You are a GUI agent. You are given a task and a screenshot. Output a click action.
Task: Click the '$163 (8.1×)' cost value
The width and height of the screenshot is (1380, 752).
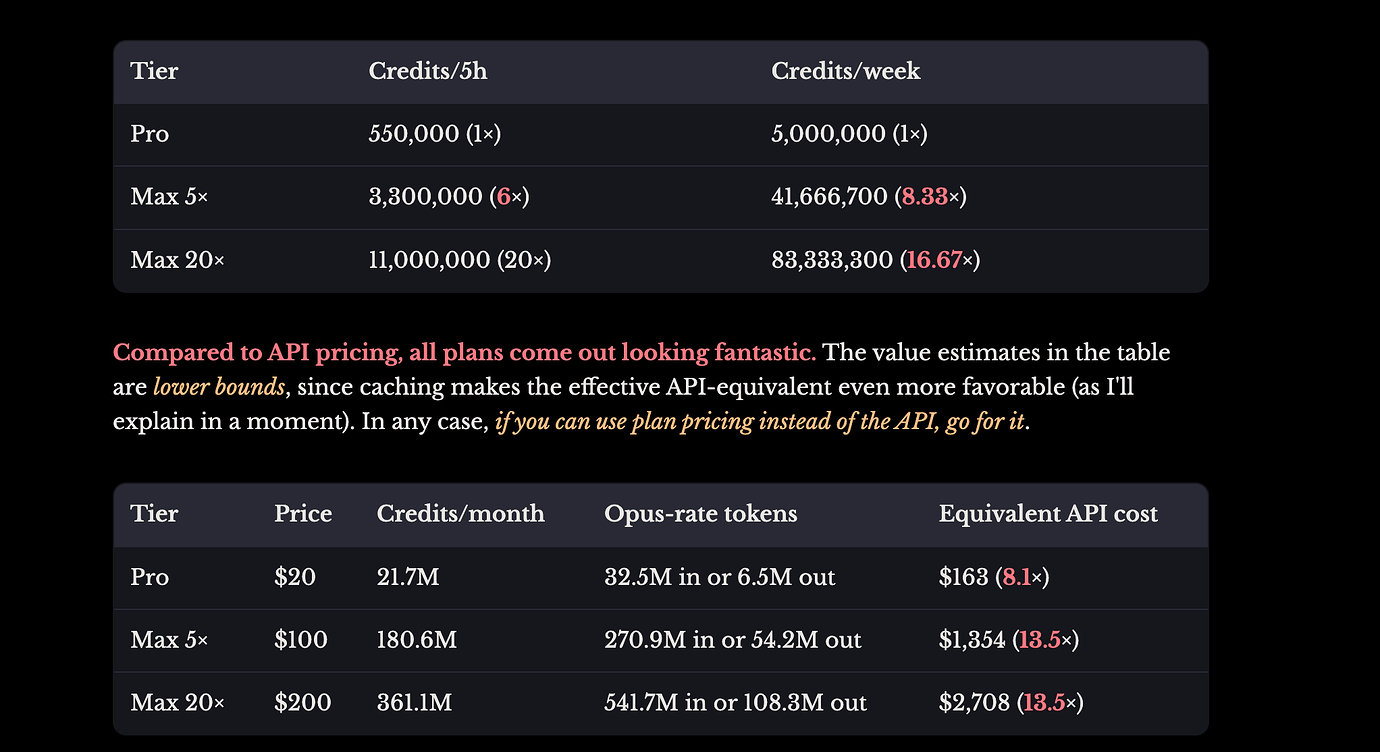pos(994,577)
